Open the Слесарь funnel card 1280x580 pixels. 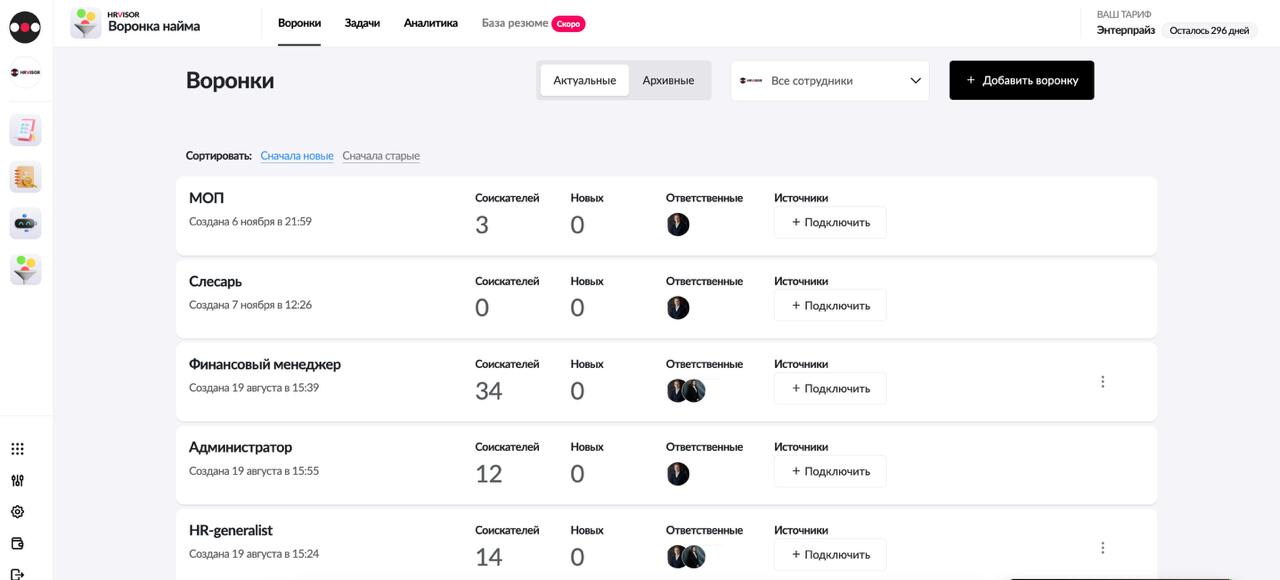[x=216, y=282]
